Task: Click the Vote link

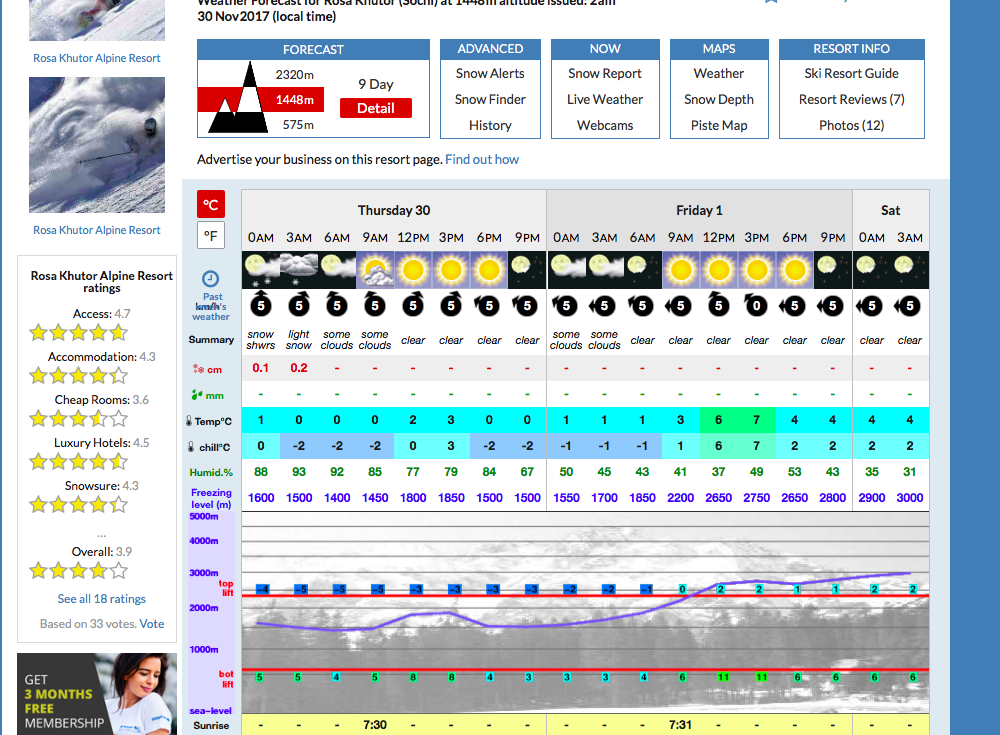Action: pos(152,624)
